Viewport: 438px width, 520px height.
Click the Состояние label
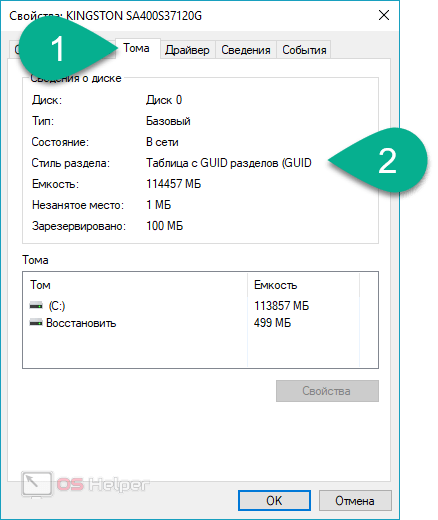point(60,142)
